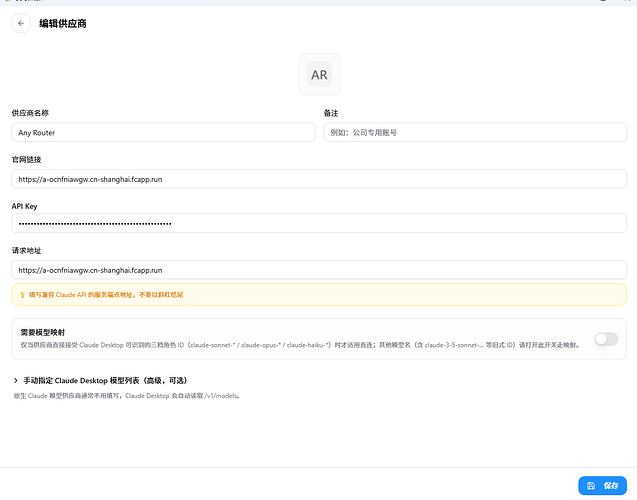Viewport: 637px width, 500px height.
Task: Edit the 请求地址 request URL field
Action: tap(319, 270)
